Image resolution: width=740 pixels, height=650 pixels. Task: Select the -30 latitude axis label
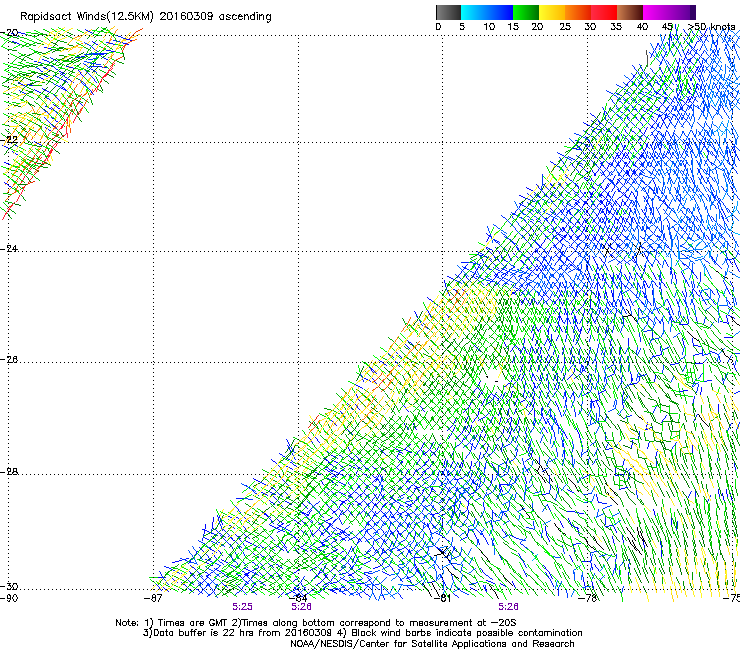click(x=9, y=587)
